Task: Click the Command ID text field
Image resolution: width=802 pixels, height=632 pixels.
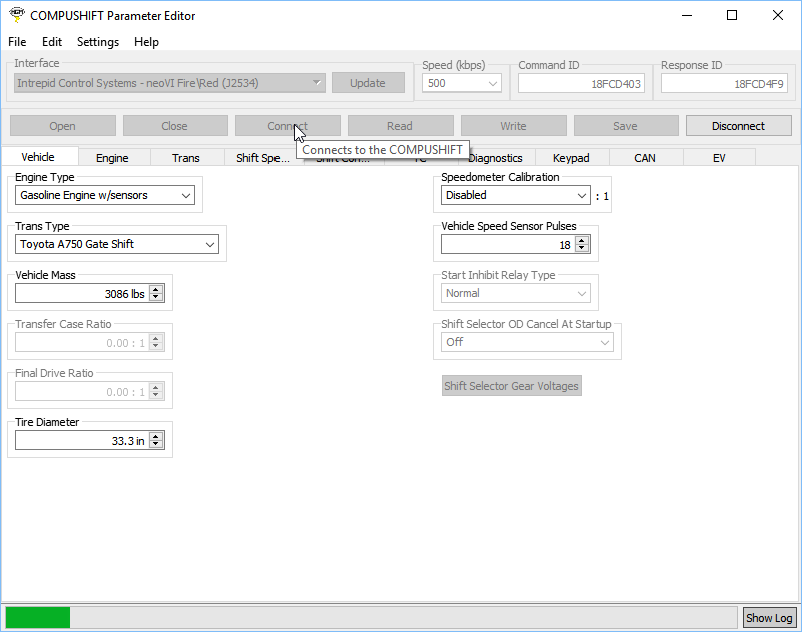Action: pos(581,84)
